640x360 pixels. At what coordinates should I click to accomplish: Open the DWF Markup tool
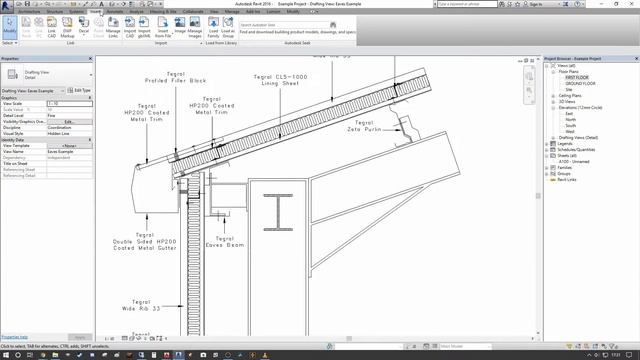pyautogui.click(x=67, y=27)
